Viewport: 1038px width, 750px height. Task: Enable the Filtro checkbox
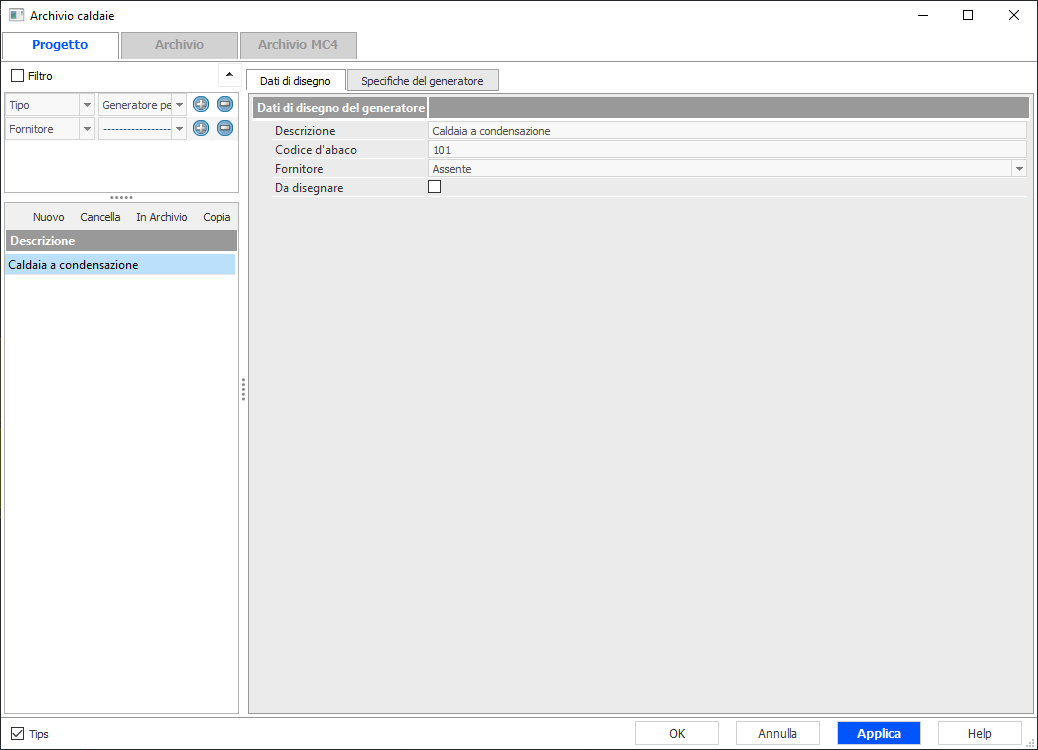click(17, 76)
